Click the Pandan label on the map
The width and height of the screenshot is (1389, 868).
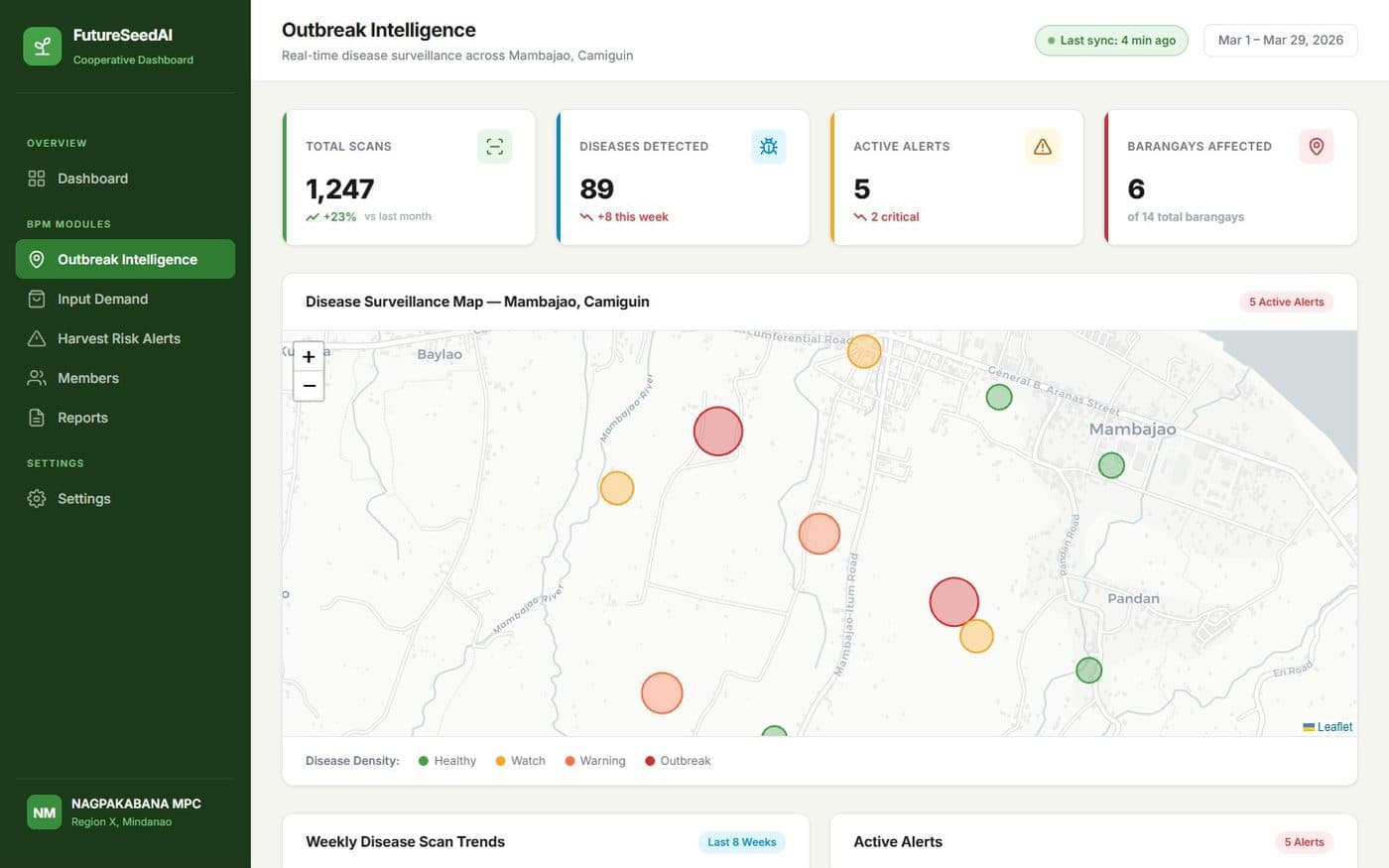click(1133, 598)
